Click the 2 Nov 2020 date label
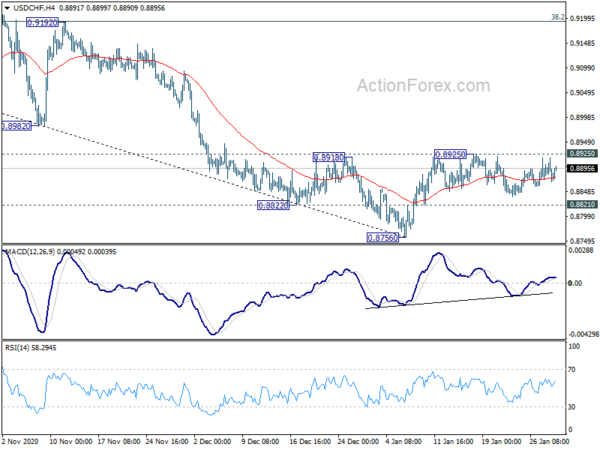 click(20, 441)
